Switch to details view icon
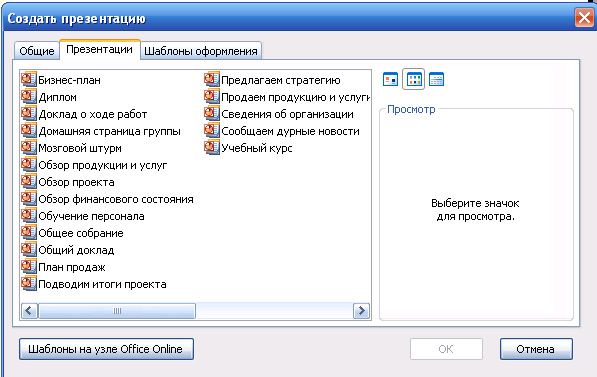Viewport: 597px width, 377px height. 436,79
